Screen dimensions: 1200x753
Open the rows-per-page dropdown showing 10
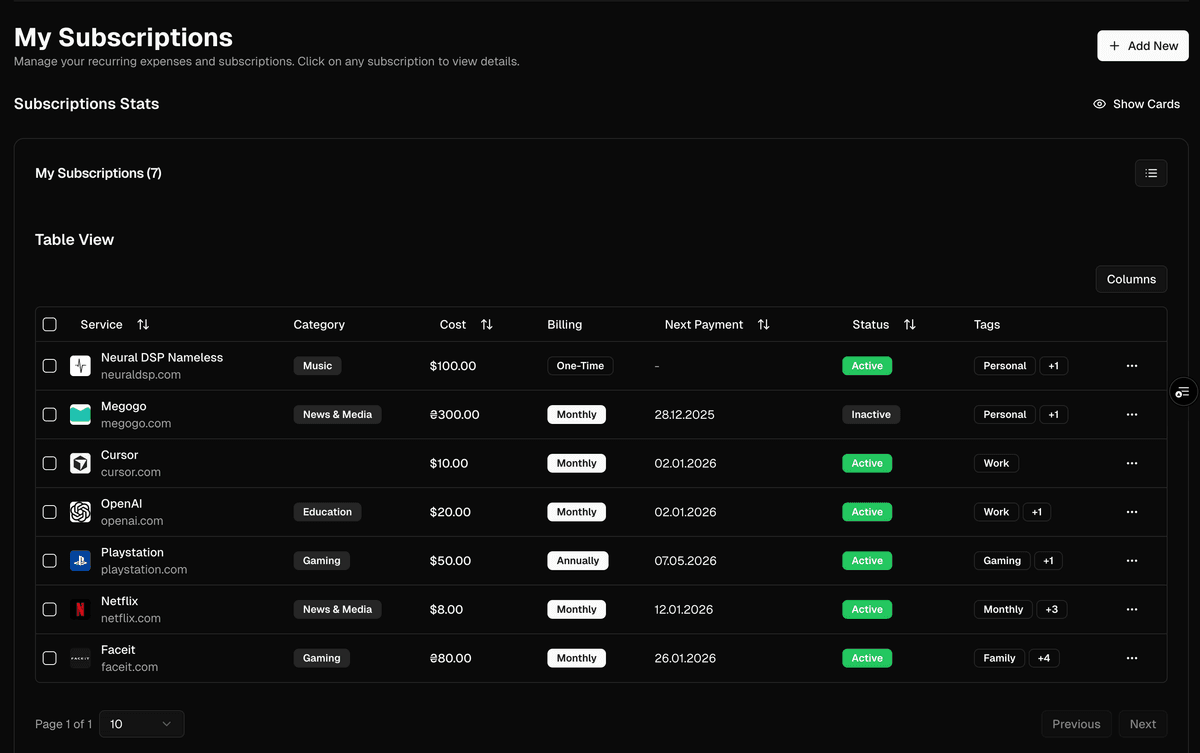[x=141, y=724]
